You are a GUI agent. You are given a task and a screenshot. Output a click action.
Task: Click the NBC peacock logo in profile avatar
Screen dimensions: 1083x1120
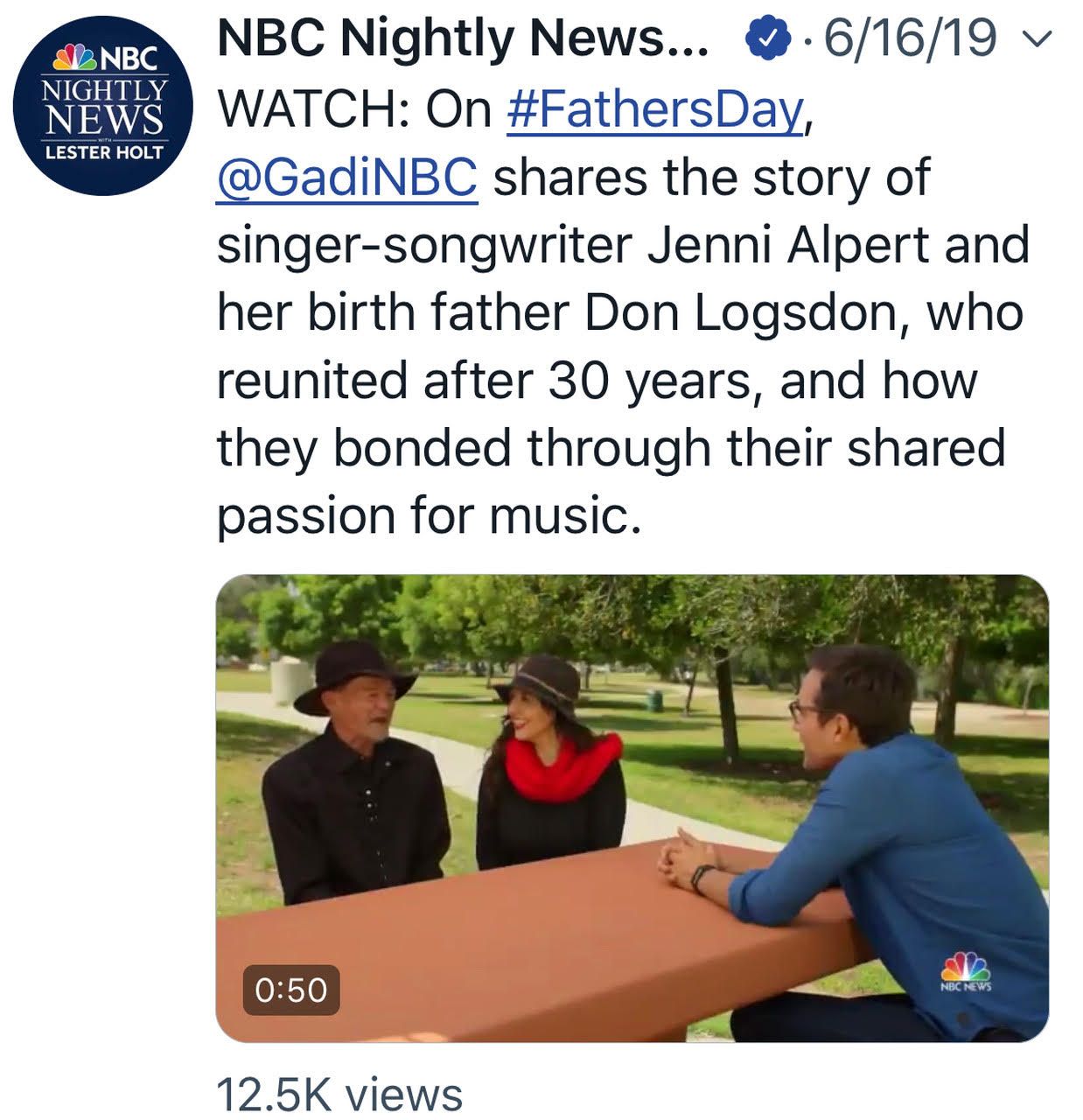click(x=74, y=59)
